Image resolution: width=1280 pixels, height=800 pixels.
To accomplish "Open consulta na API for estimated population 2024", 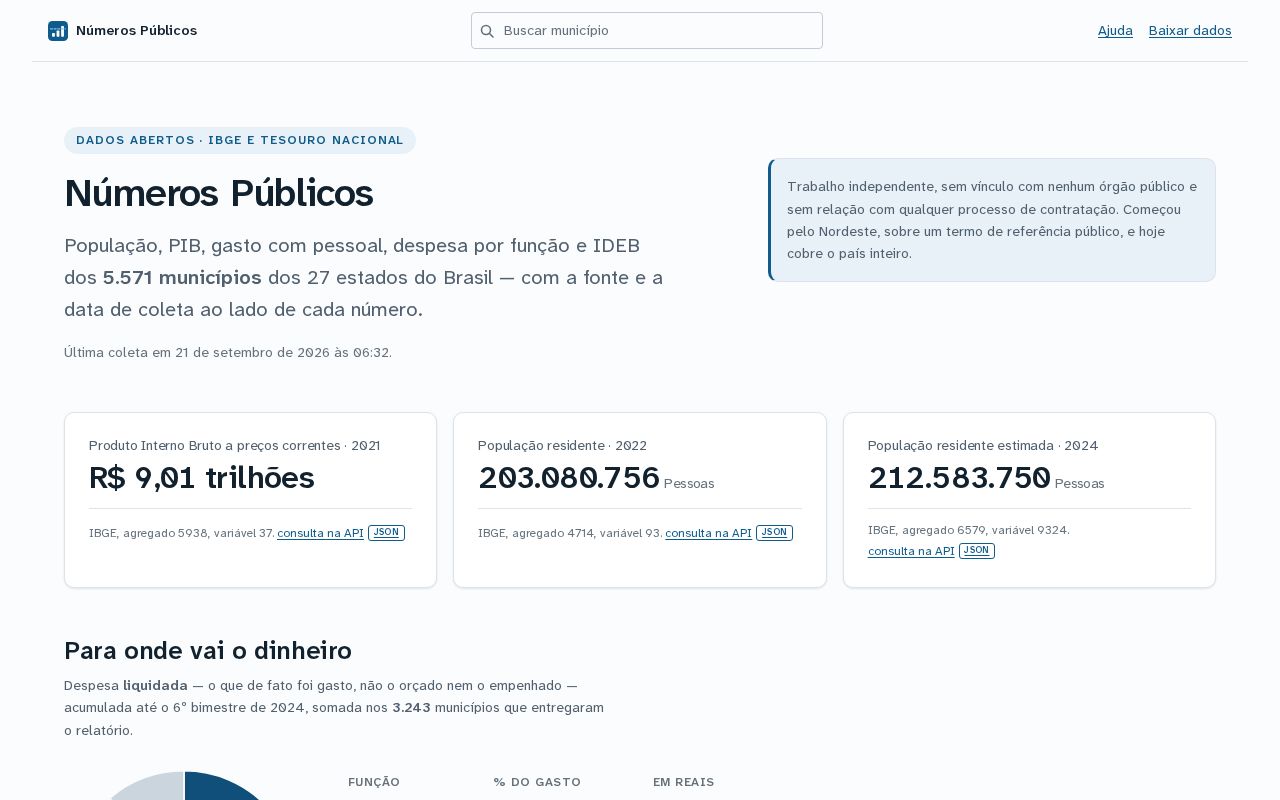I will coord(911,551).
